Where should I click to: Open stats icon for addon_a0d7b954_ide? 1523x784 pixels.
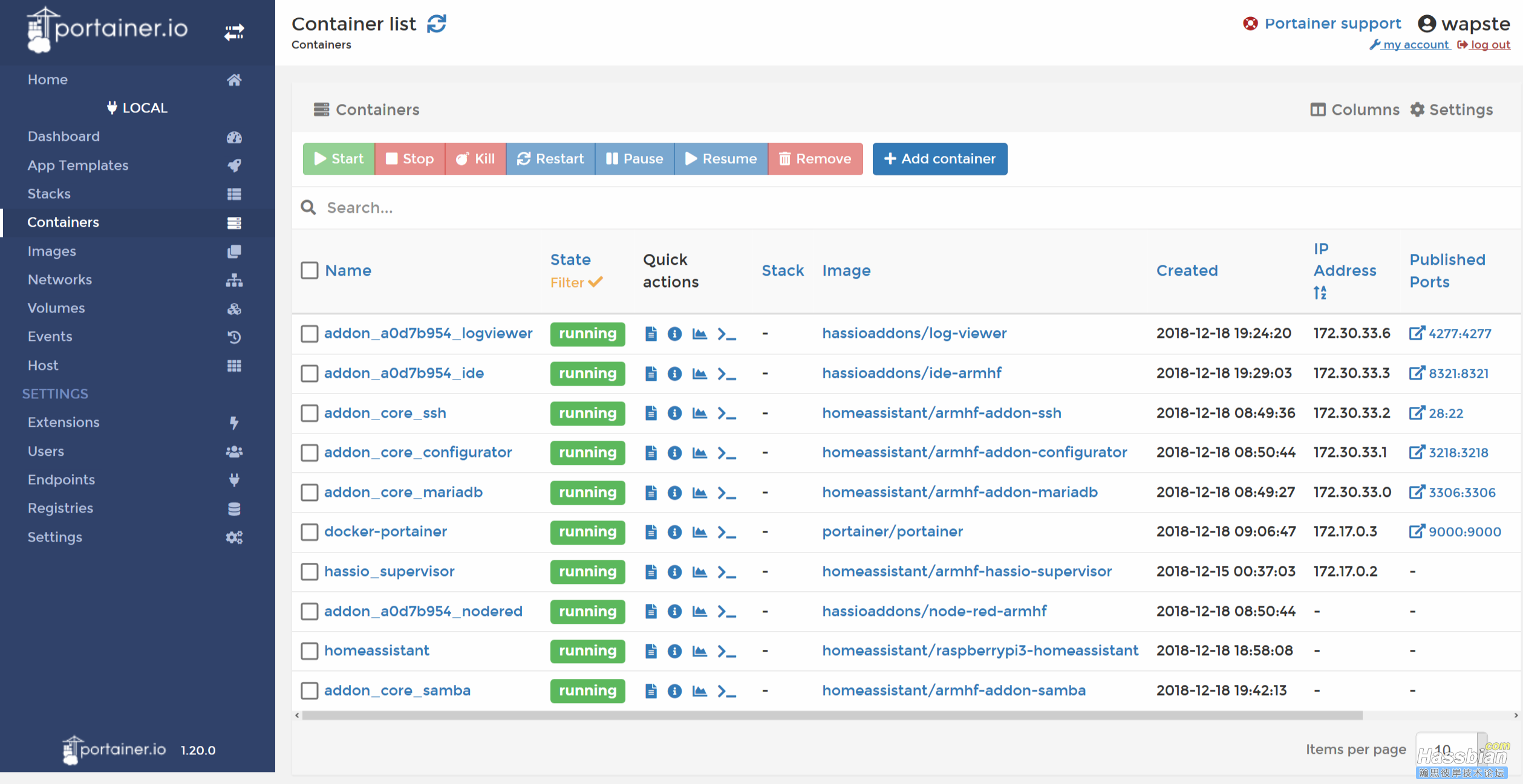699,374
